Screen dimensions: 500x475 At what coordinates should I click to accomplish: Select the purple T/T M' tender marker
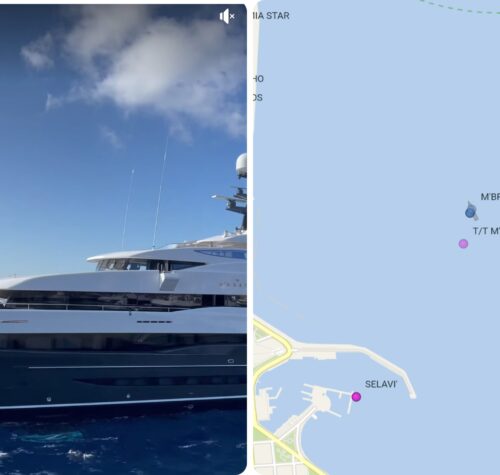(x=463, y=244)
